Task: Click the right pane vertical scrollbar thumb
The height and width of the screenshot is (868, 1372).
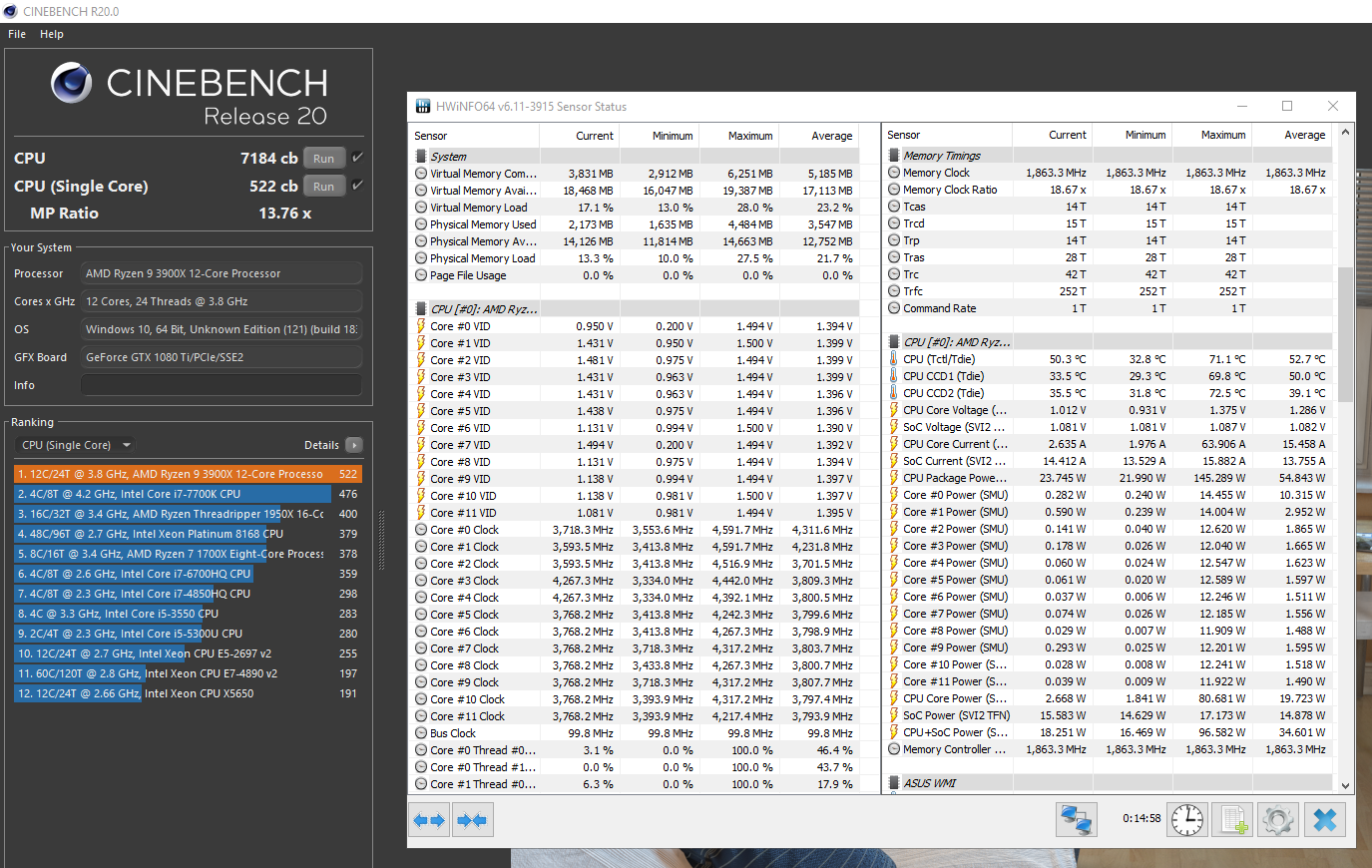Action: click(1345, 334)
